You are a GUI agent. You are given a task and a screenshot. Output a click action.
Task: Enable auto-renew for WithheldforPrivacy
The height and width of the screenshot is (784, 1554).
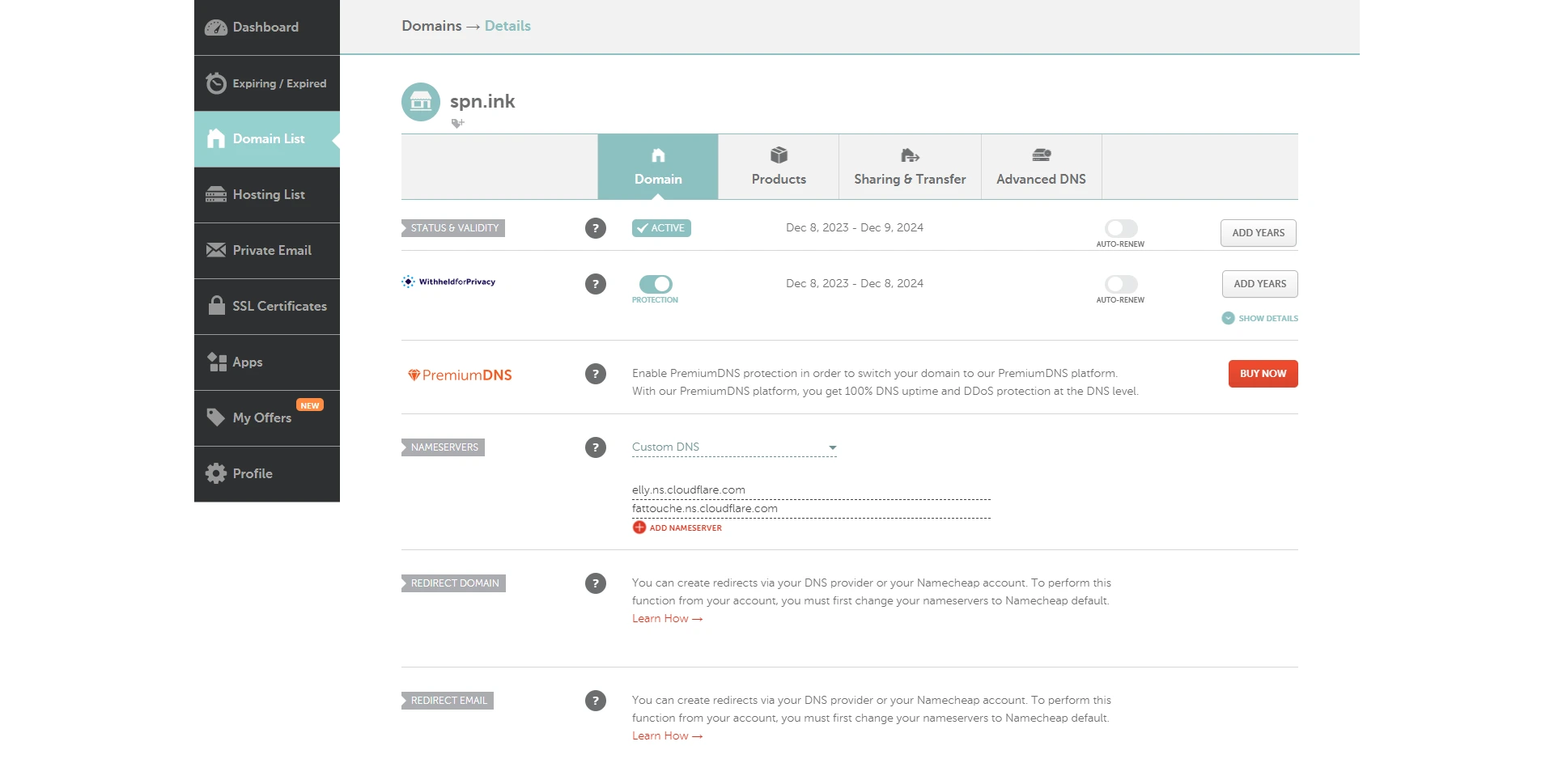1120,285
